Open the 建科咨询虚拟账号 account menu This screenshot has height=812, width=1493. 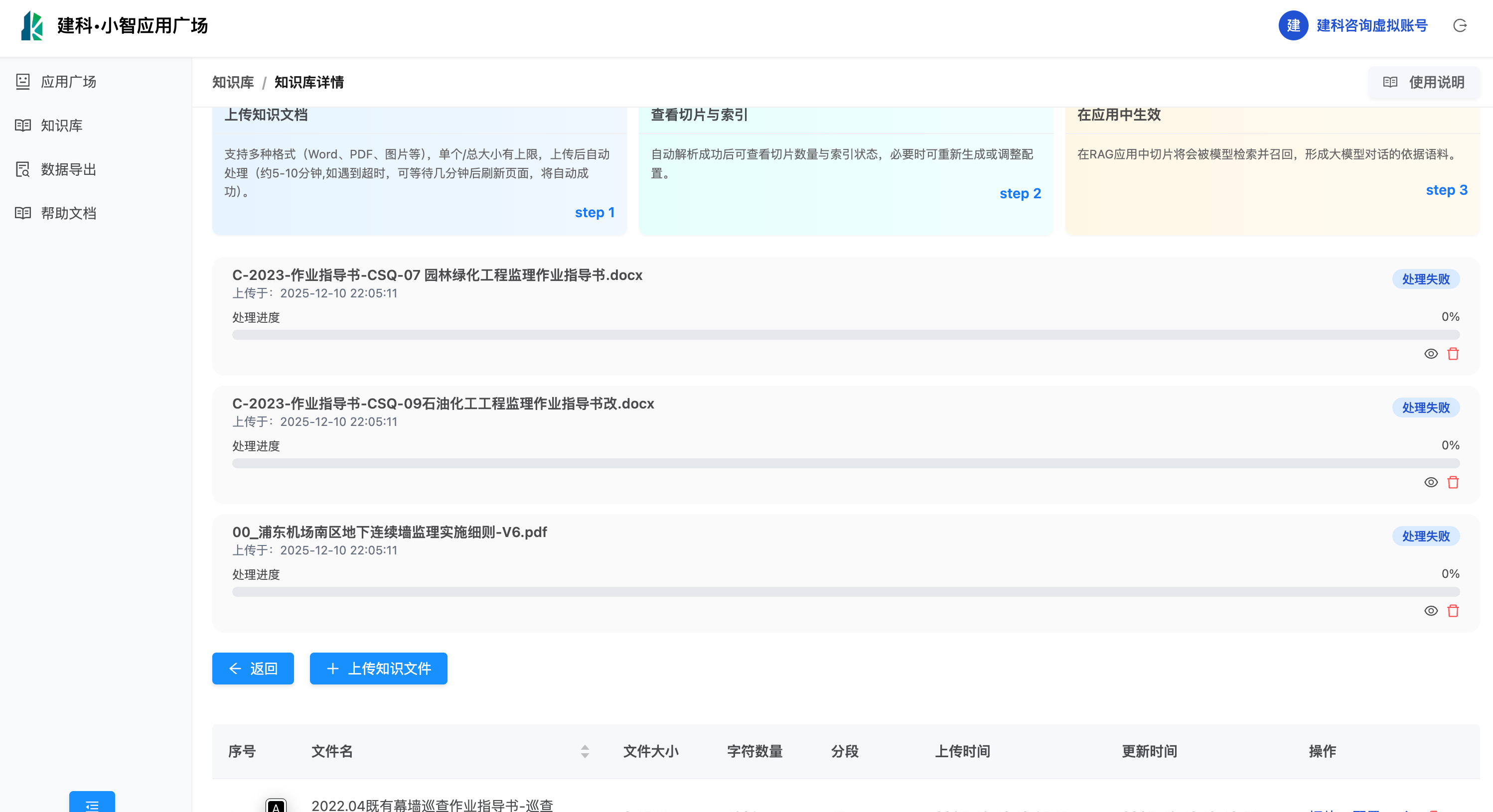[x=1371, y=25]
